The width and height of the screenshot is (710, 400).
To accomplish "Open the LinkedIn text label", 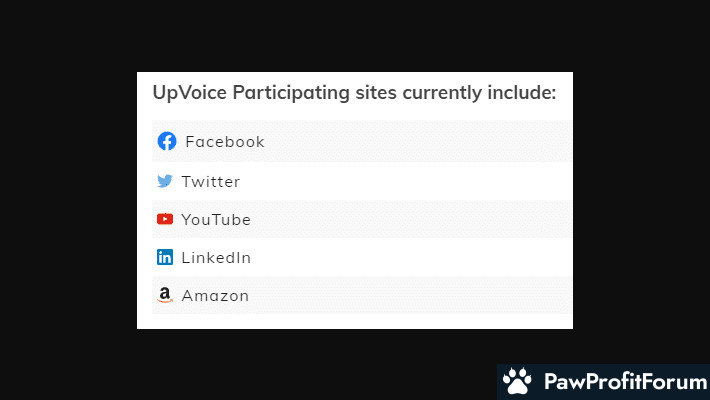I will click(216, 258).
